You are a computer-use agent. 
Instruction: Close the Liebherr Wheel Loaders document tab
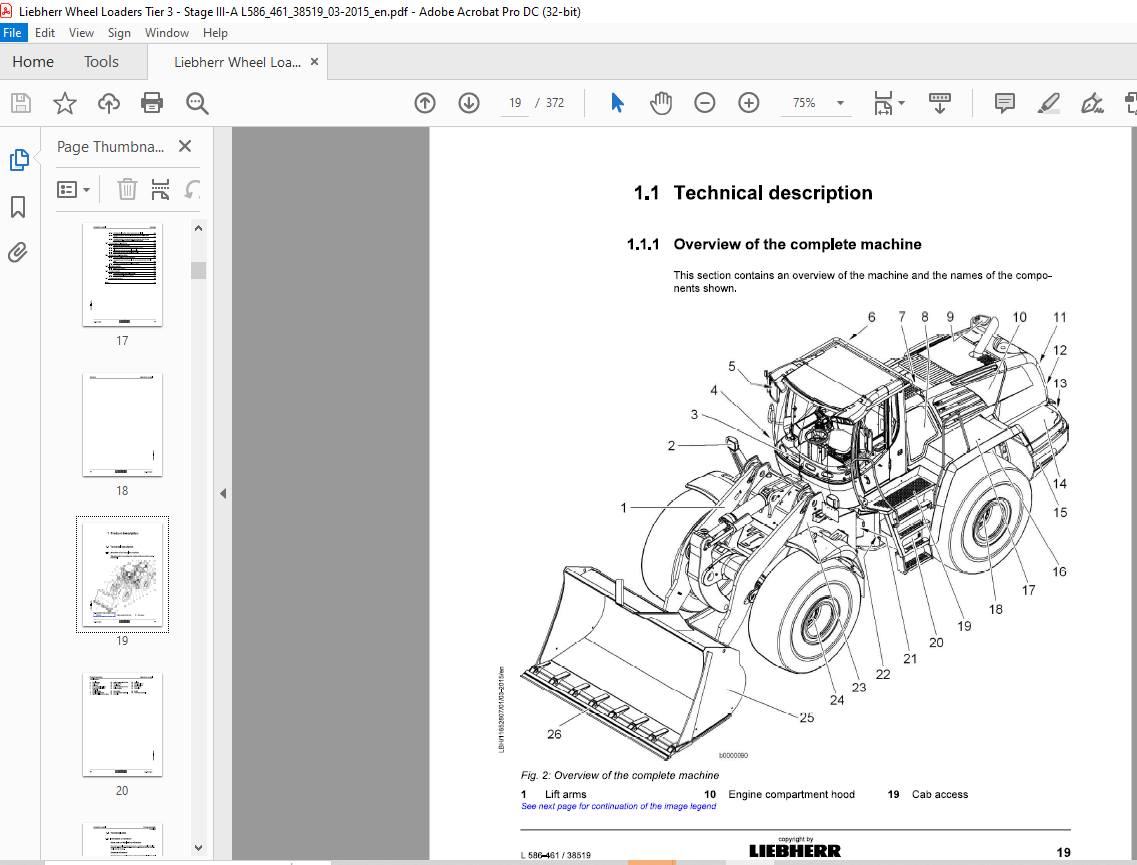pyautogui.click(x=315, y=62)
